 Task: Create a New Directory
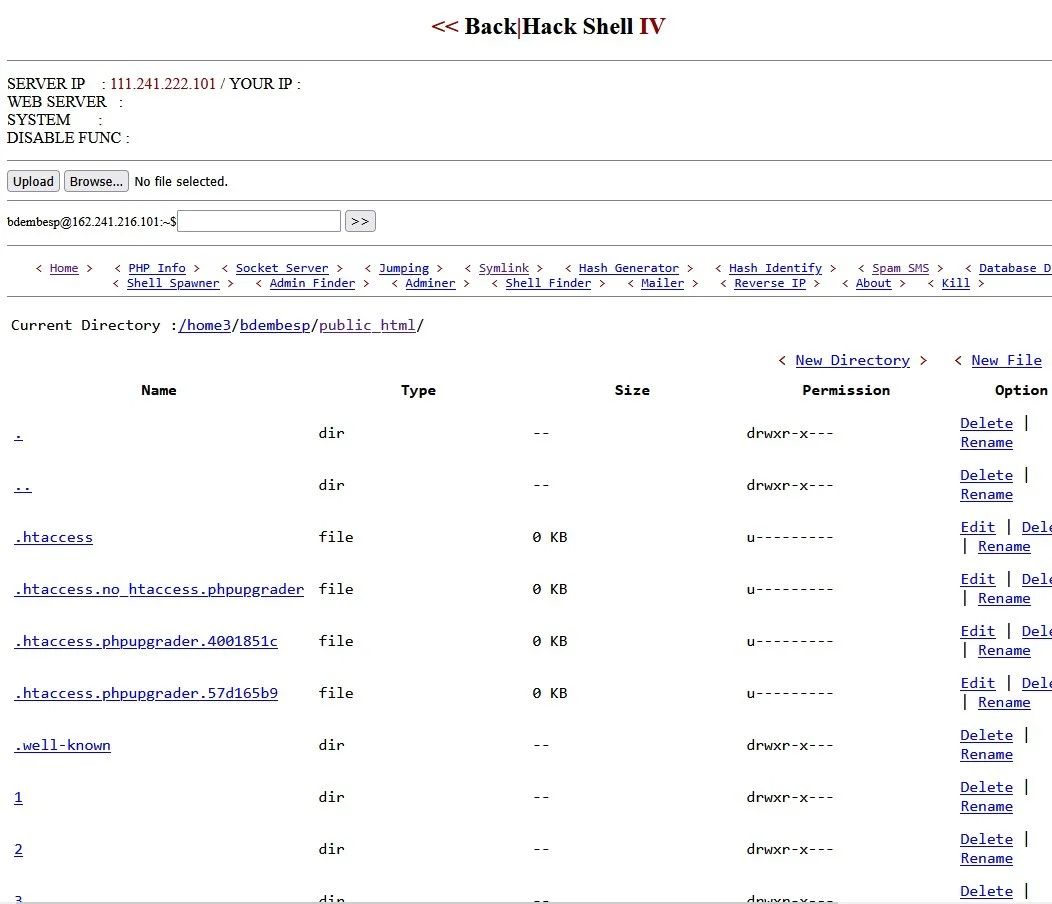tap(852, 360)
